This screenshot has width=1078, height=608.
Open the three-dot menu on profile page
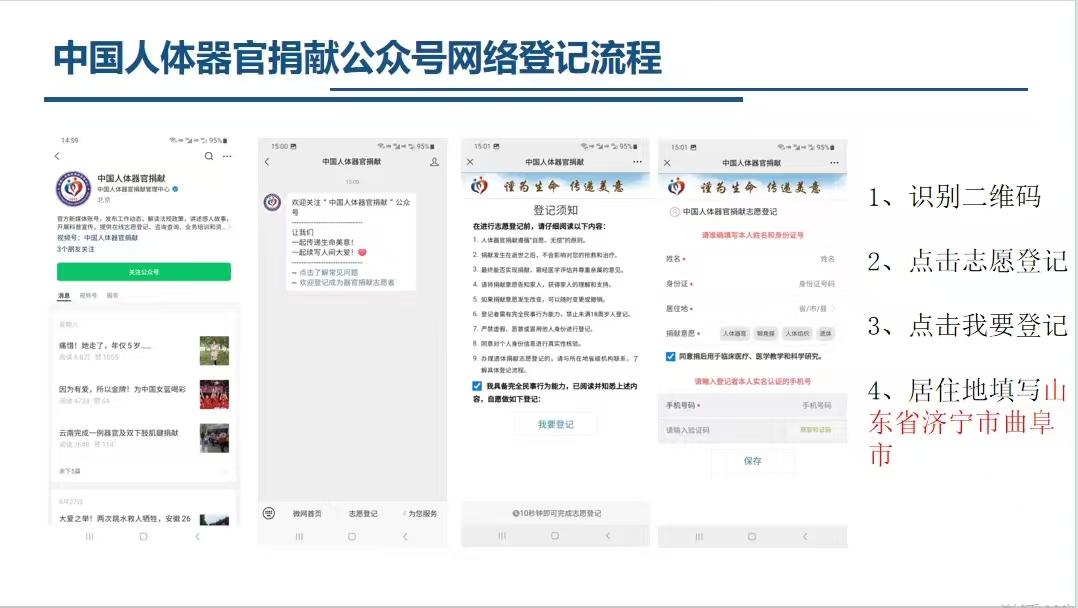pos(227,157)
